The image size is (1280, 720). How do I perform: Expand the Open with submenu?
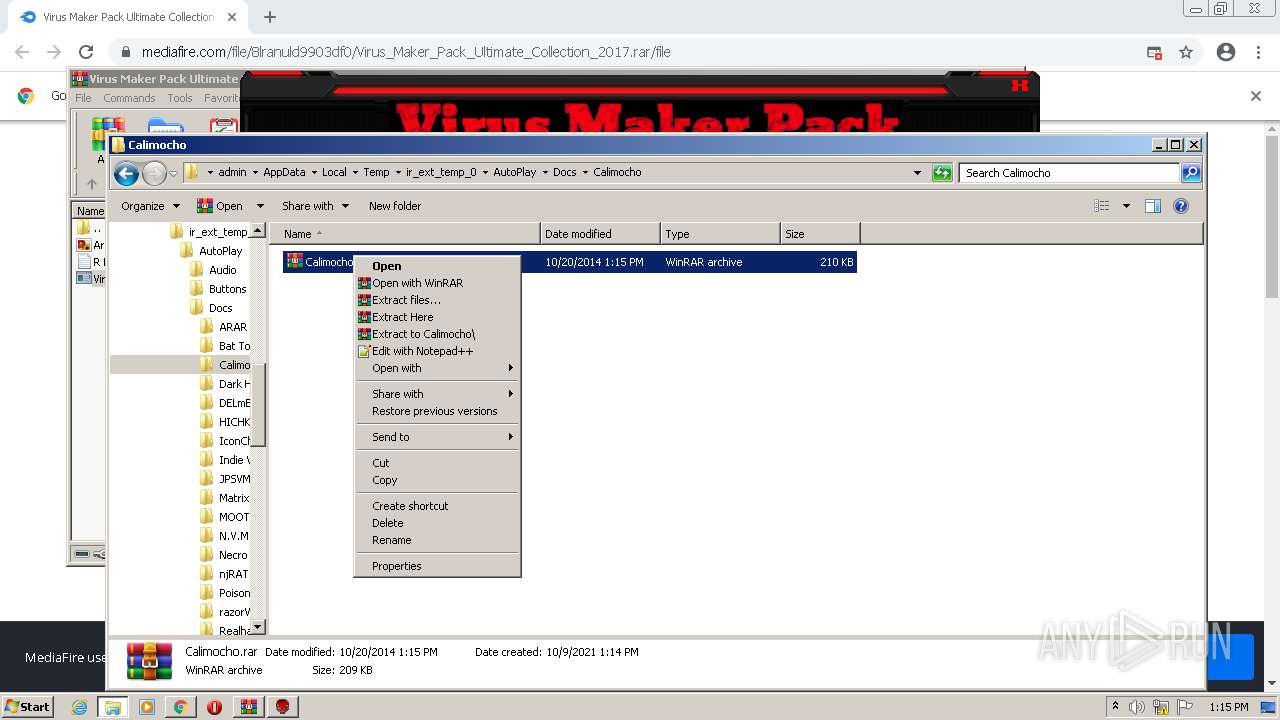click(438, 368)
